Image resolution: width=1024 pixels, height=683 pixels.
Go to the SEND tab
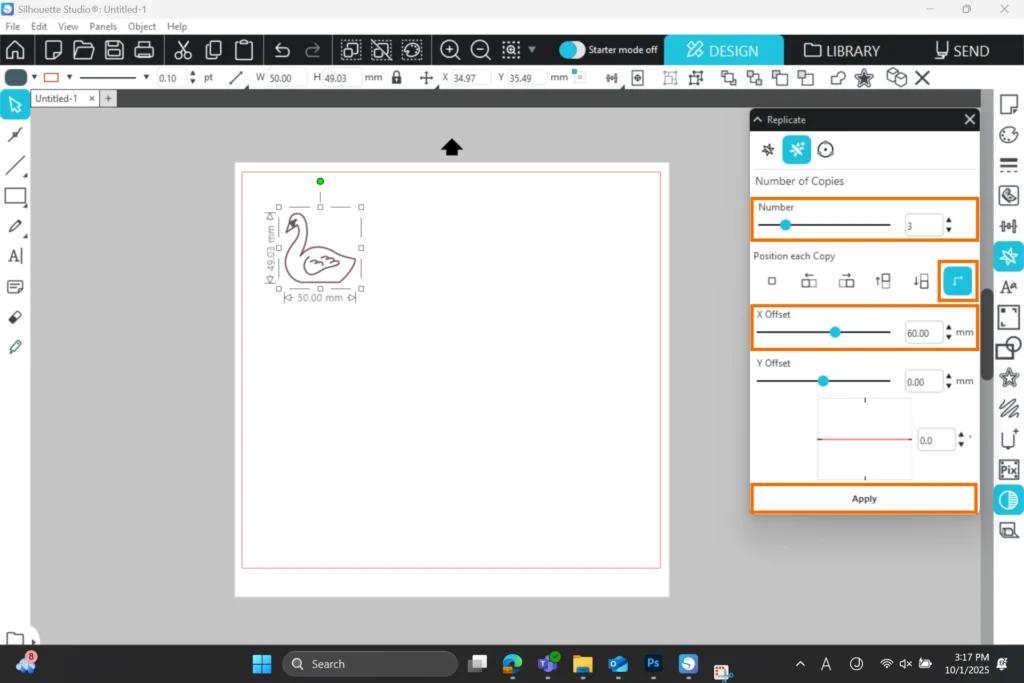(x=961, y=50)
